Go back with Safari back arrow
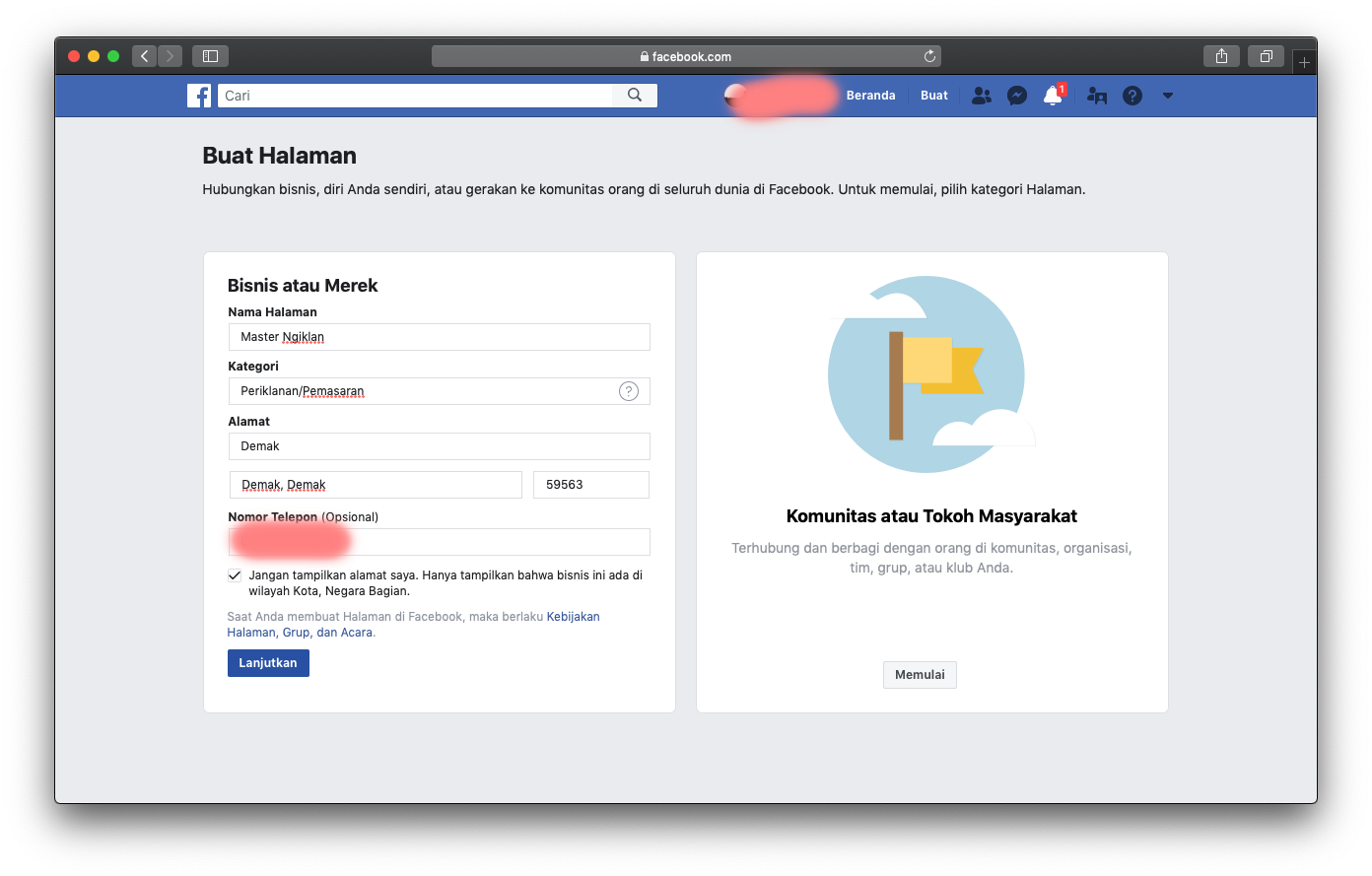 [x=145, y=56]
